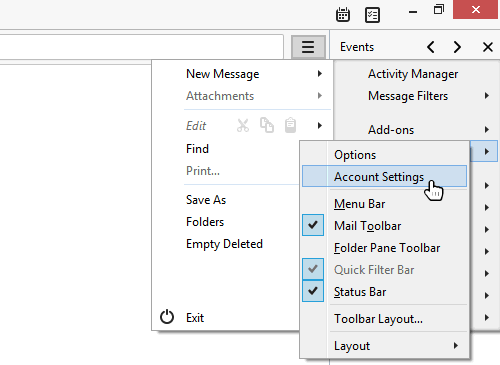
Task: Restore down the application window
Action: pyautogui.click(x=439, y=9)
